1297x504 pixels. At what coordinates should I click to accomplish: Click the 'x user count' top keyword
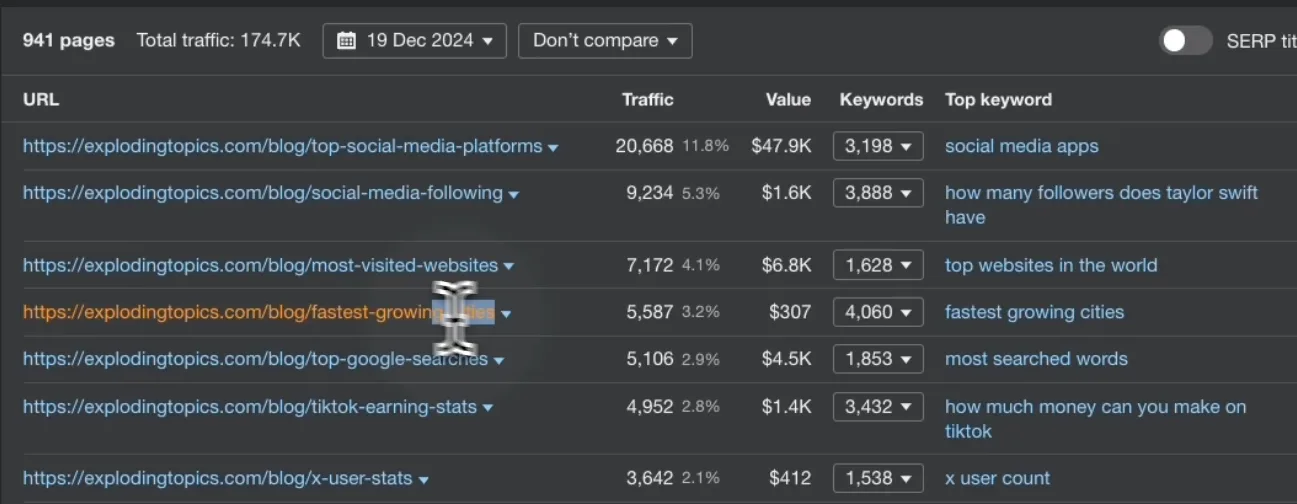(x=997, y=478)
